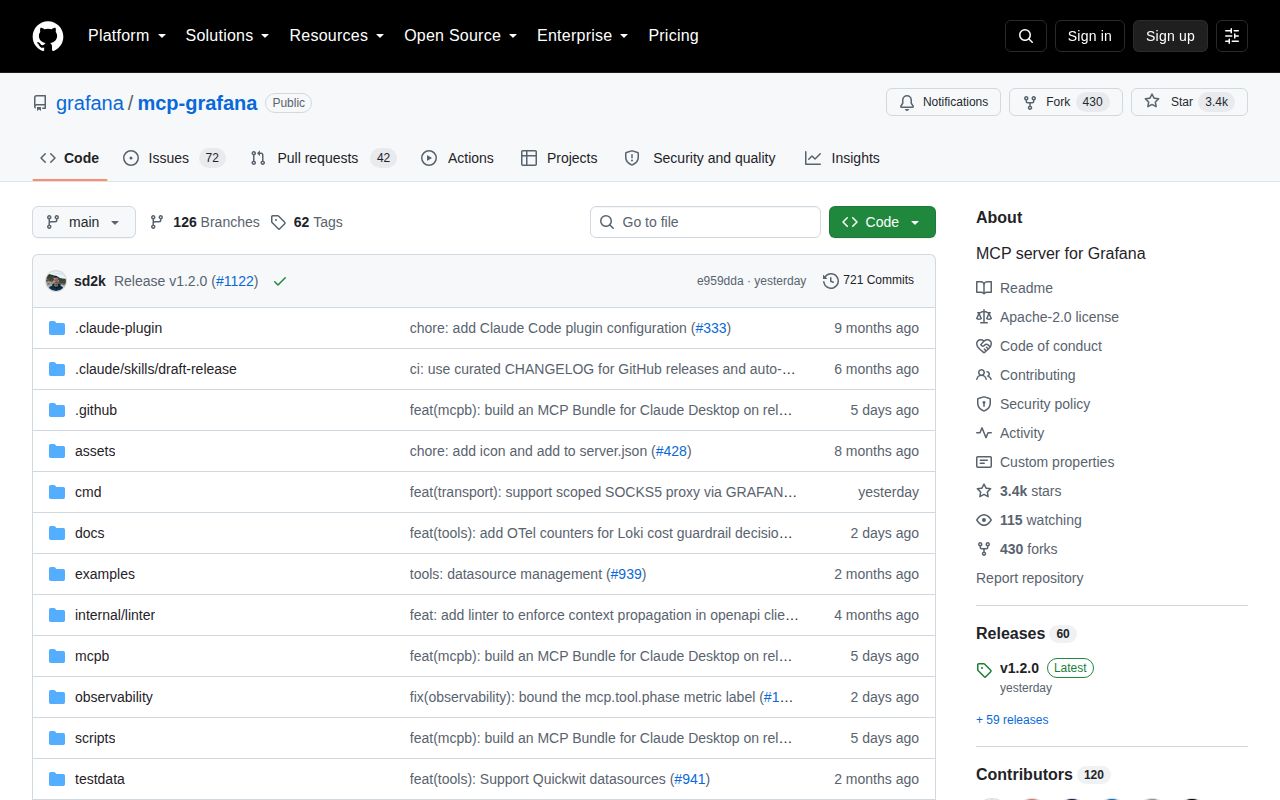View 721 Commits history
Image resolution: width=1280 pixels, height=800 pixels.
[x=868, y=280]
